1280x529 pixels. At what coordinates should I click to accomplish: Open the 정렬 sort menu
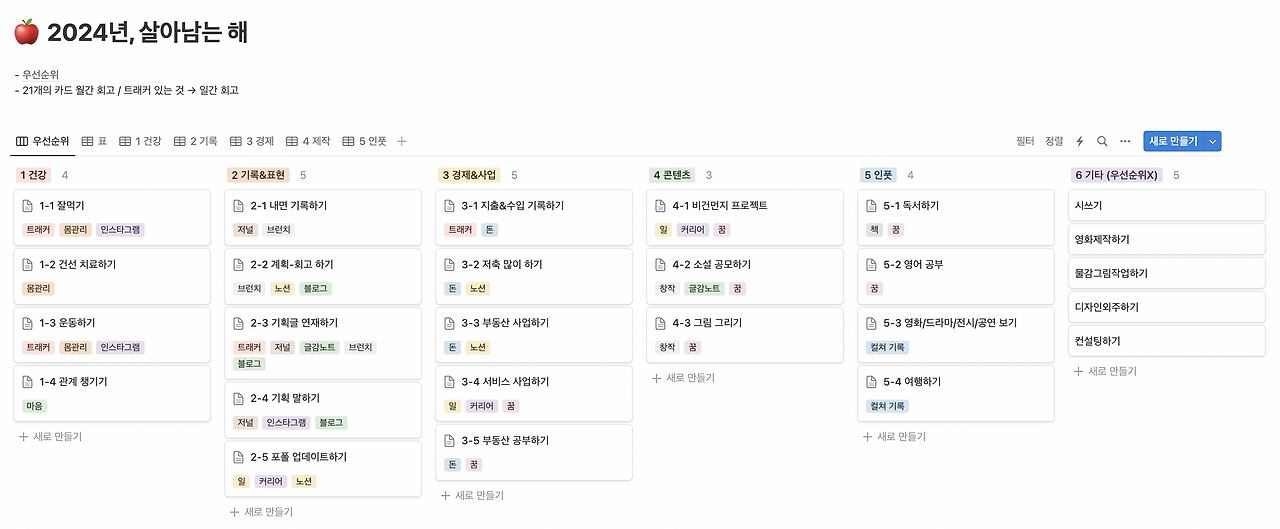1054,142
